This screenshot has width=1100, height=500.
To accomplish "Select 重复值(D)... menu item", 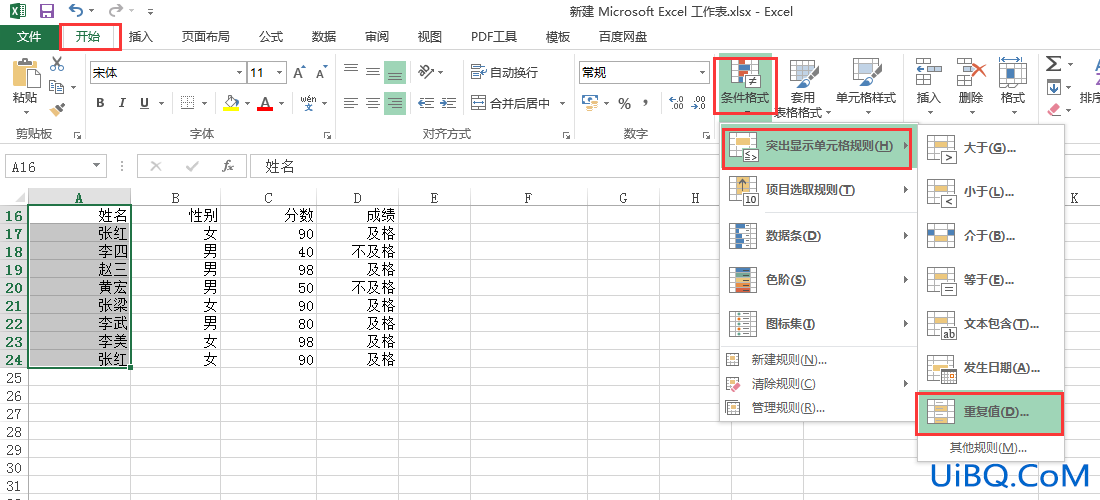I will point(990,412).
